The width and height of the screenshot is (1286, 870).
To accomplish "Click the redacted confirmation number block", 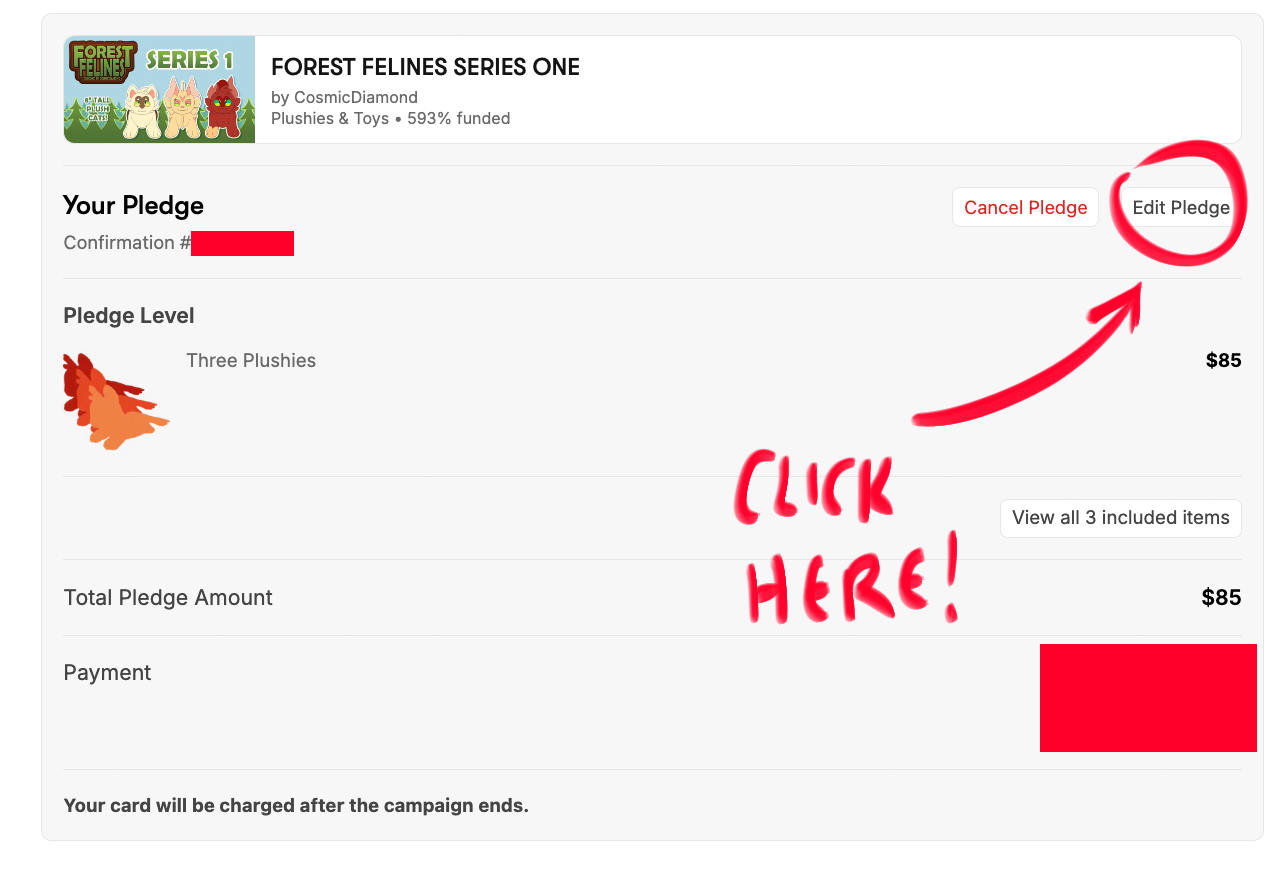I will coord(242,243).
